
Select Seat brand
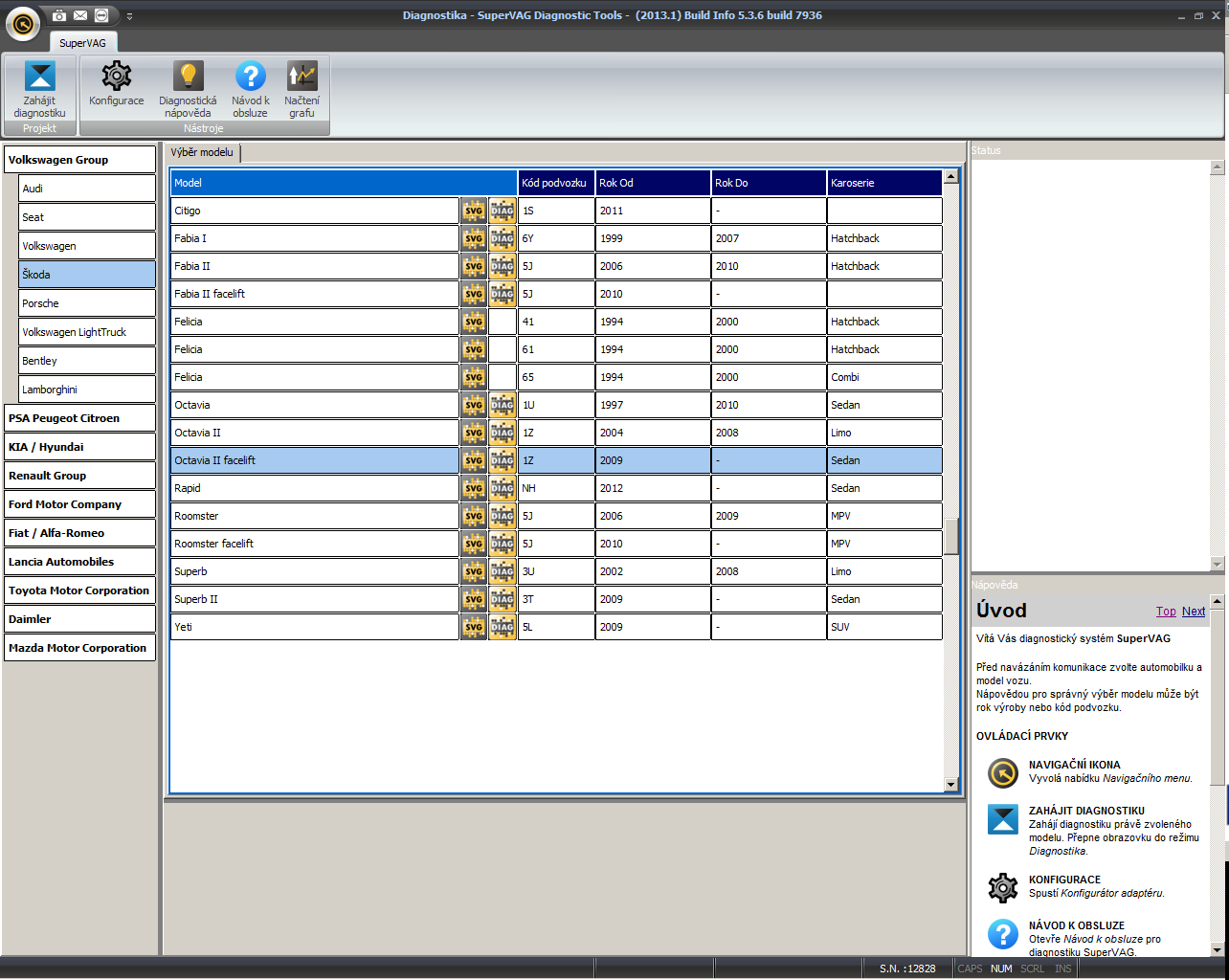tap(87, 217)
